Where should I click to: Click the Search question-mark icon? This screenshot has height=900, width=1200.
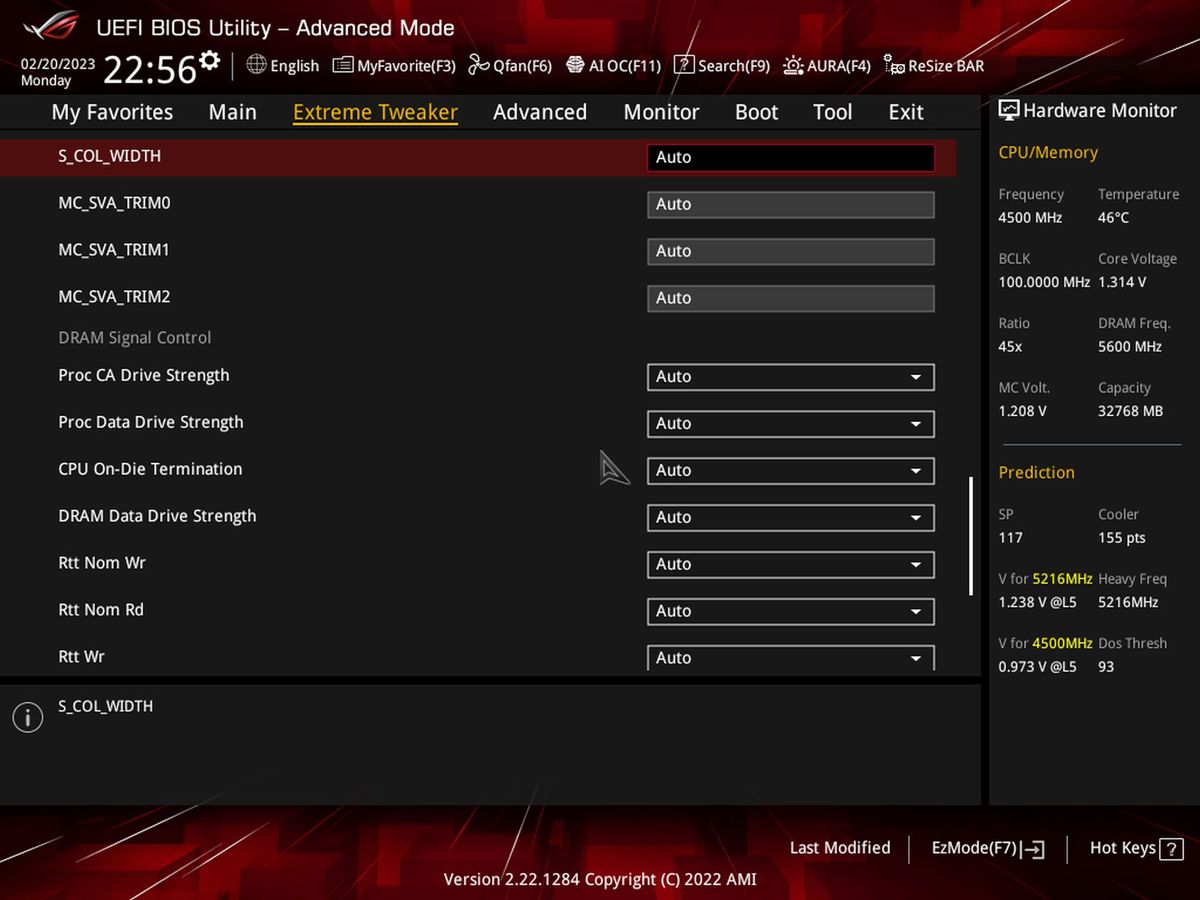(x=684, y=65)
